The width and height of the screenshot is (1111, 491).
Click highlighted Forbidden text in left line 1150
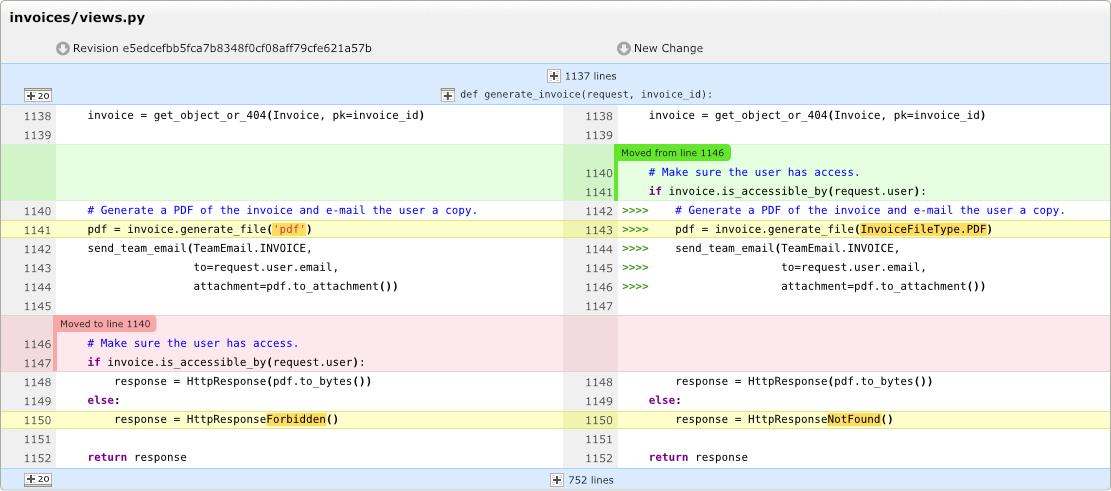tap(296, 419)
